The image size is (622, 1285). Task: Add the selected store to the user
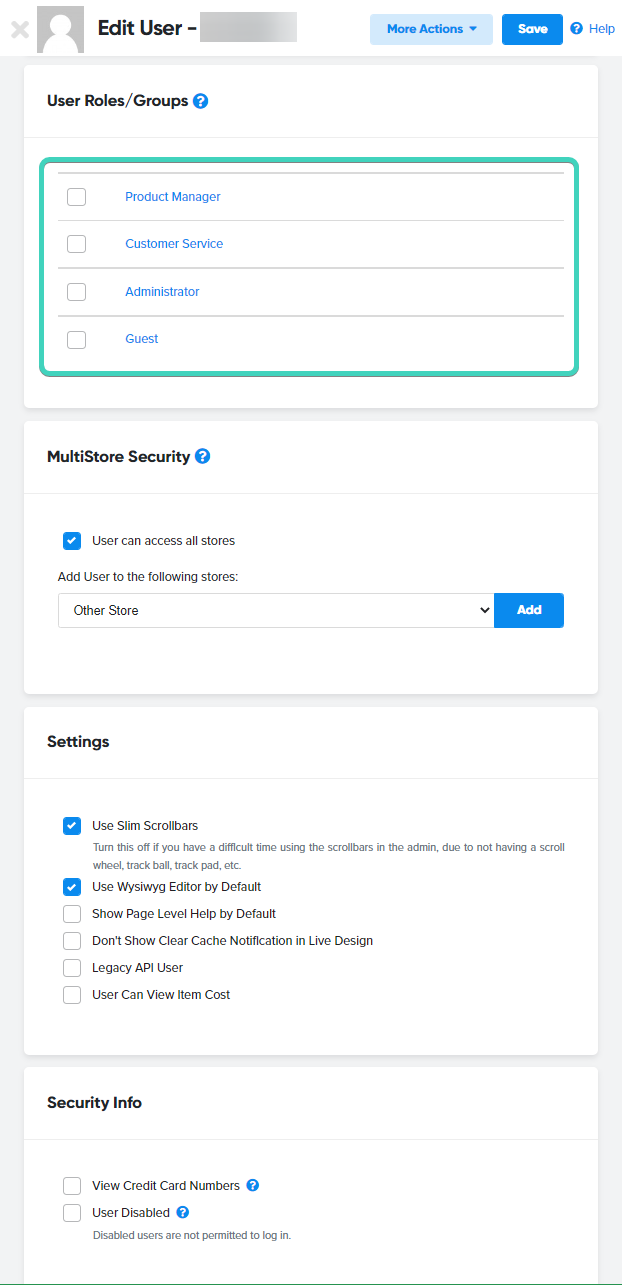[x=528, y=610]
